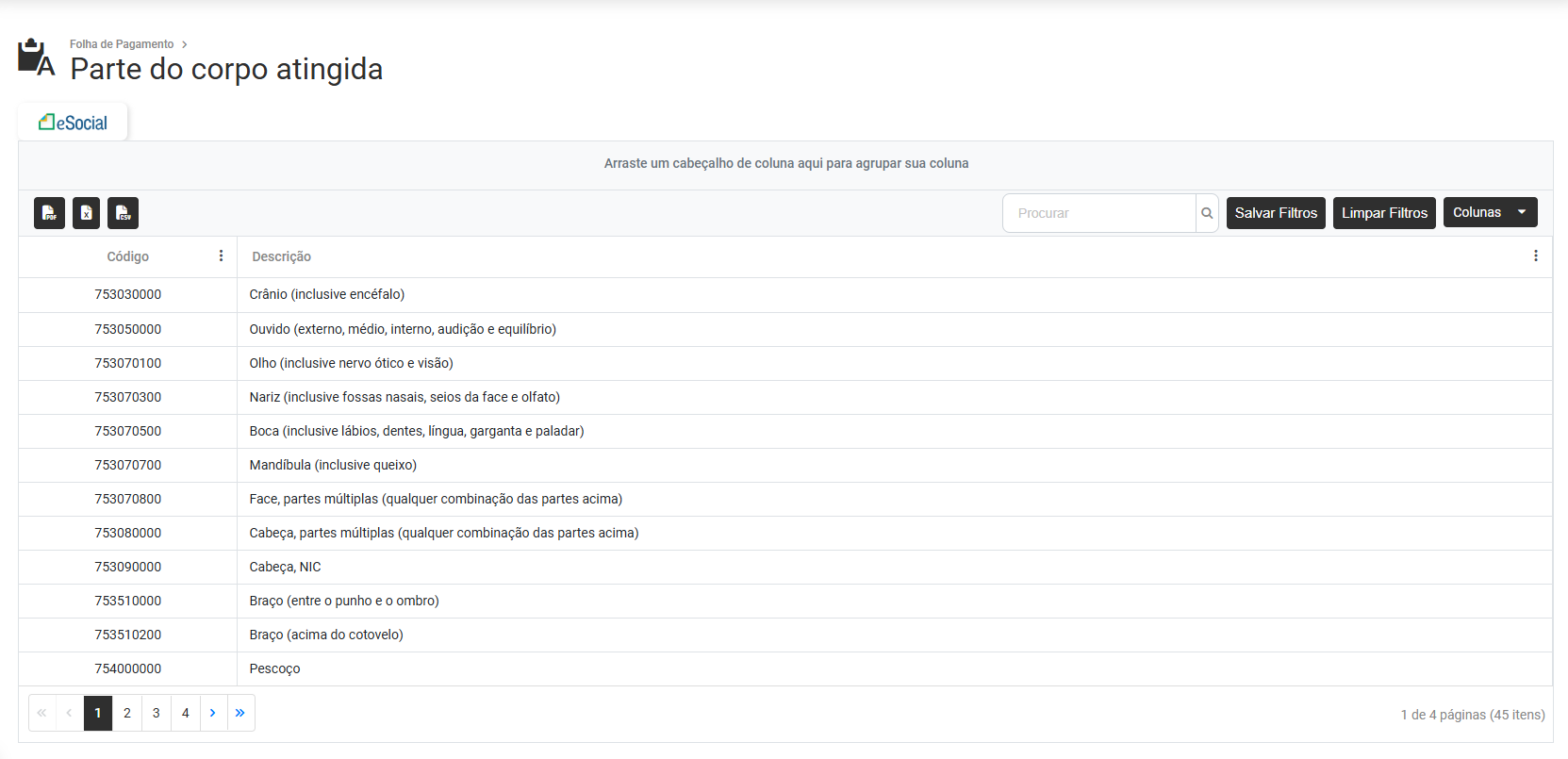Image resolution: width=1568 pixels, height=759 pixels.
Task: Go to page 4
Action: [186, 713]
